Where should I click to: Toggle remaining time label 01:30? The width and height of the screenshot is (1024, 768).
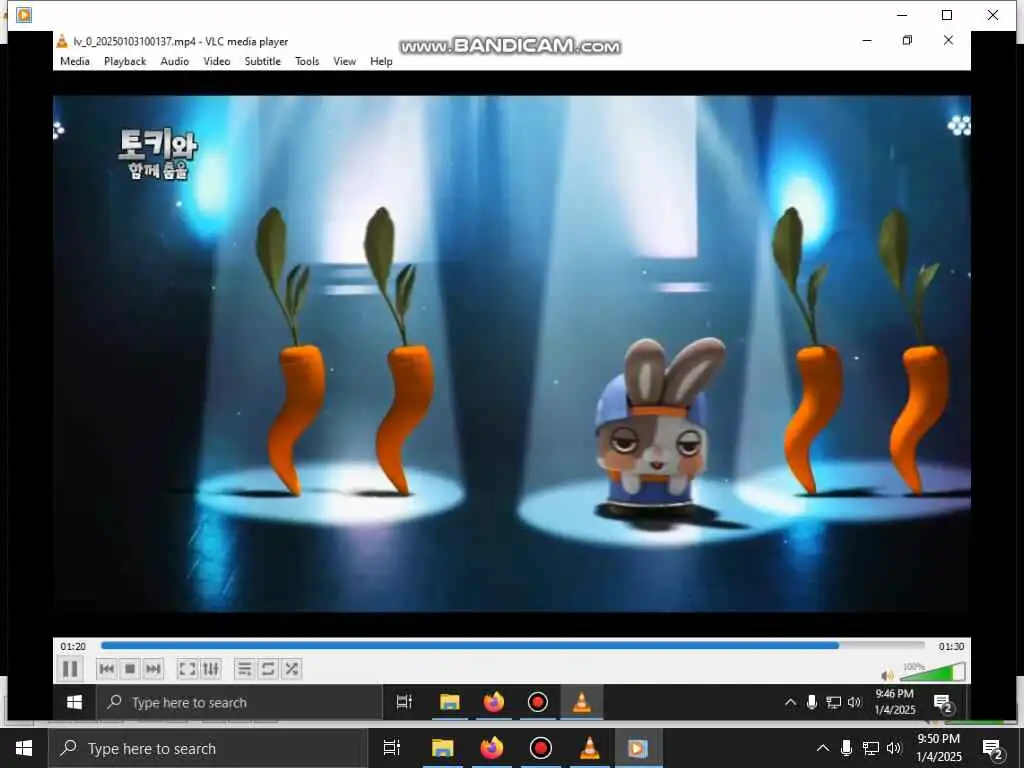tap(951, 647)
